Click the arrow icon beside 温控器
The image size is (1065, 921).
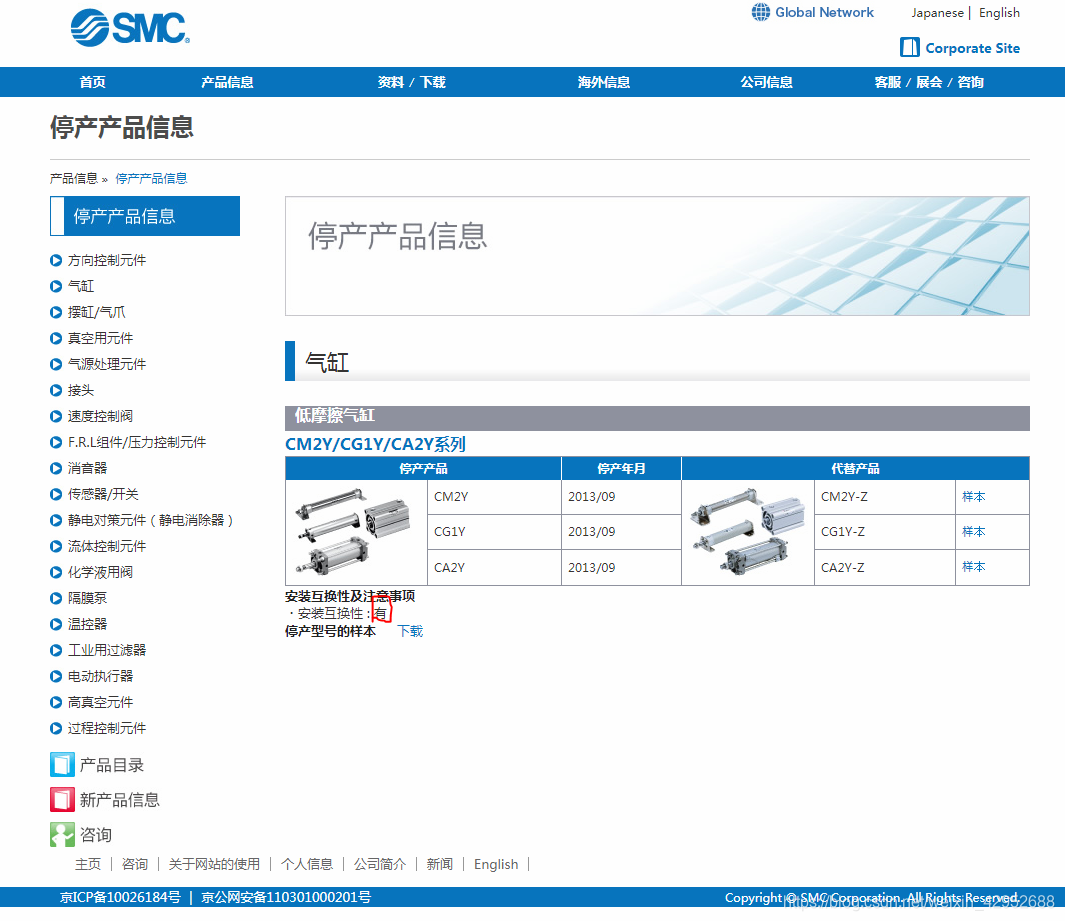[x=56, y=624]
